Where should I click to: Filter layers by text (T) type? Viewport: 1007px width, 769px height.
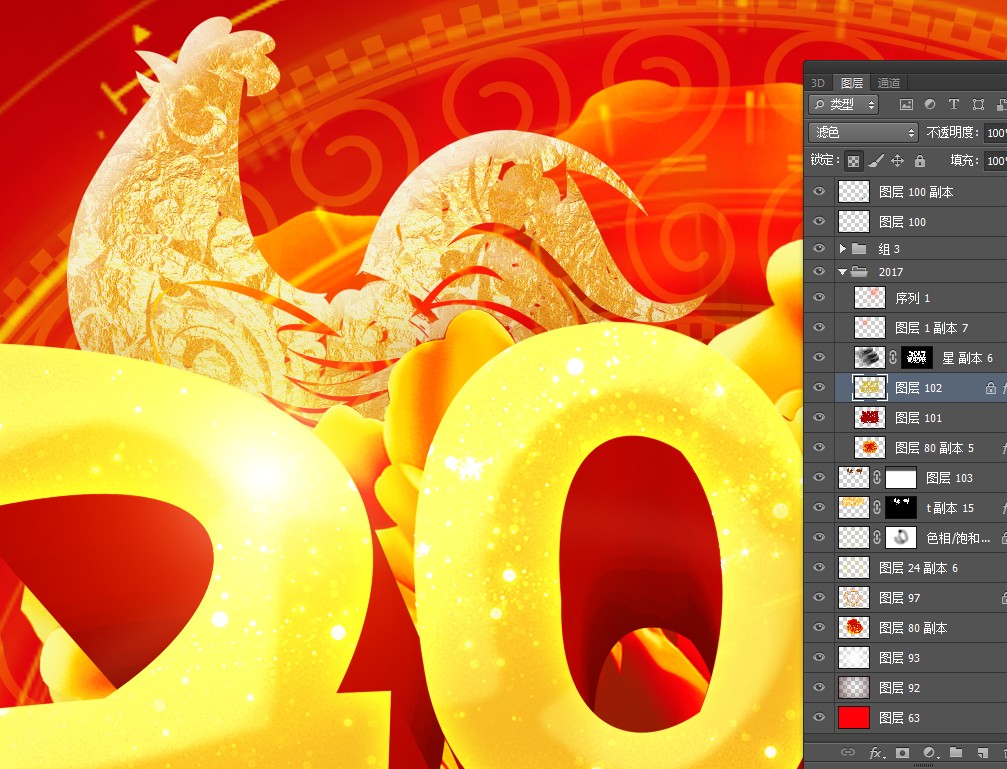954,105
